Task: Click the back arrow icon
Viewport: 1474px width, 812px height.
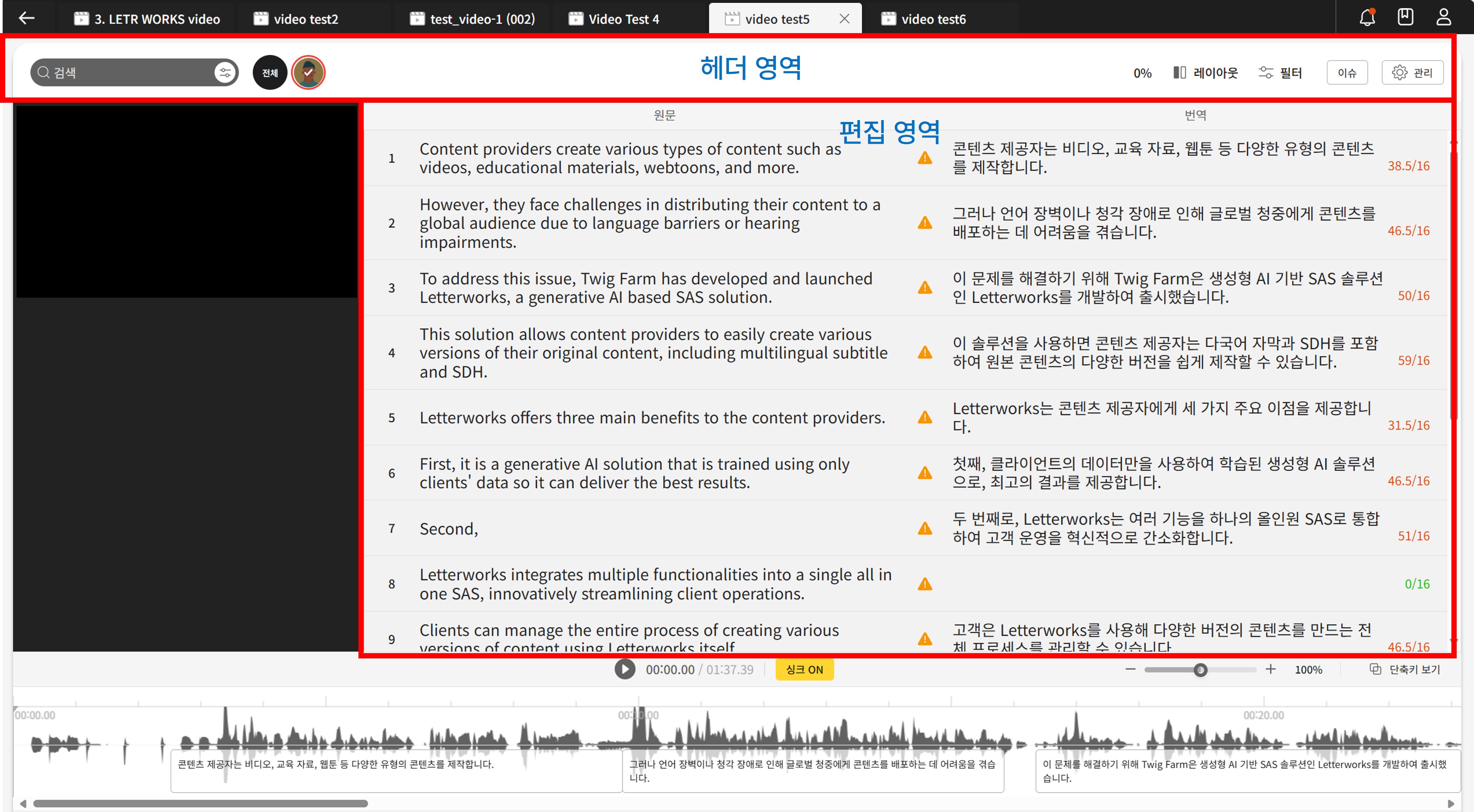Action: pos(26,18)
